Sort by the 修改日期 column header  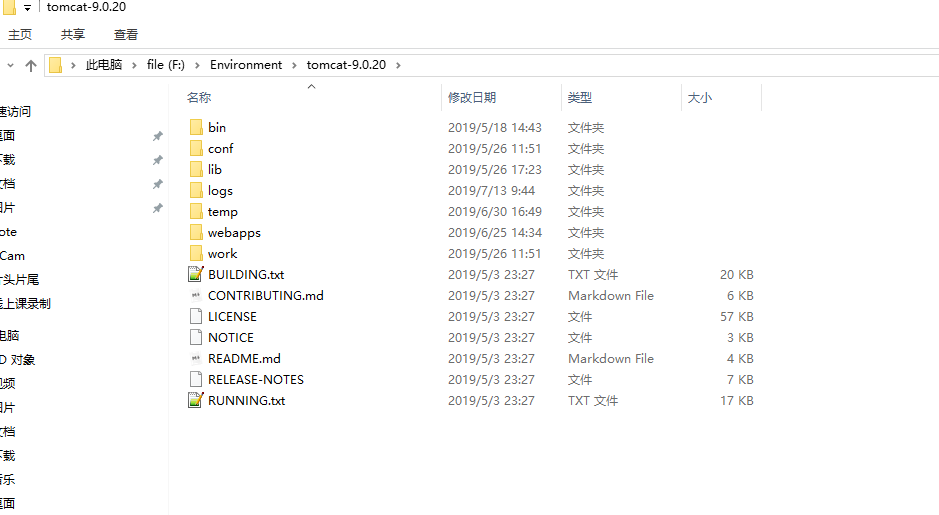(502, 98)
